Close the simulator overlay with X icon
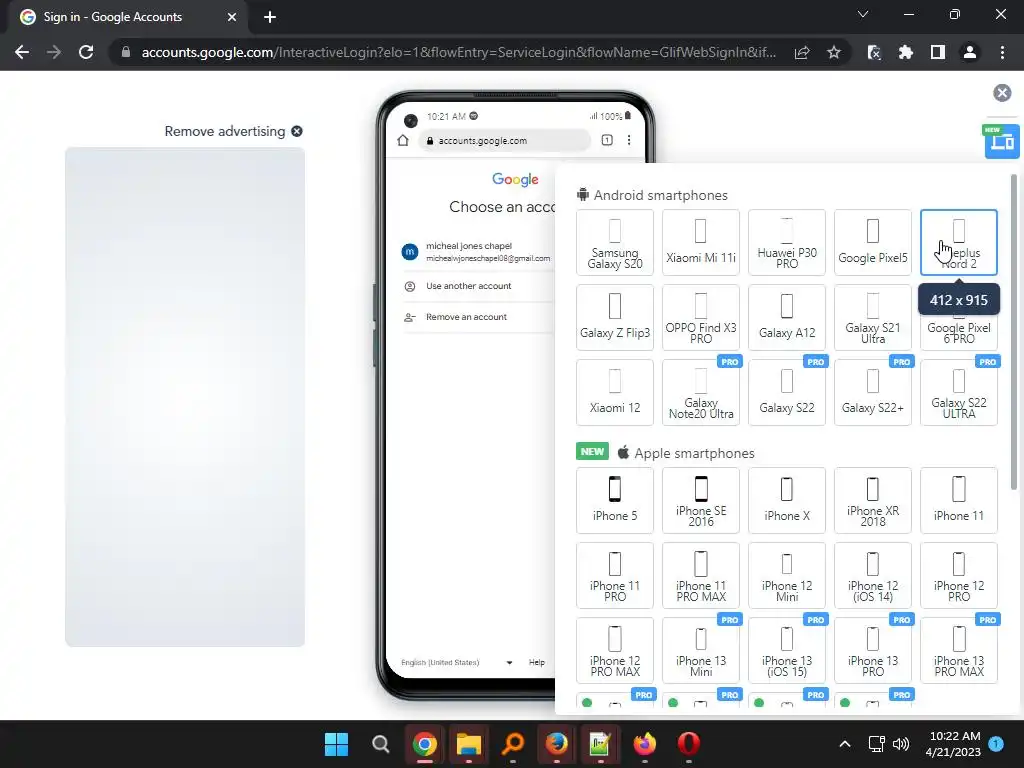This screenshot has height=768, width=1024. coord(1002,93)
